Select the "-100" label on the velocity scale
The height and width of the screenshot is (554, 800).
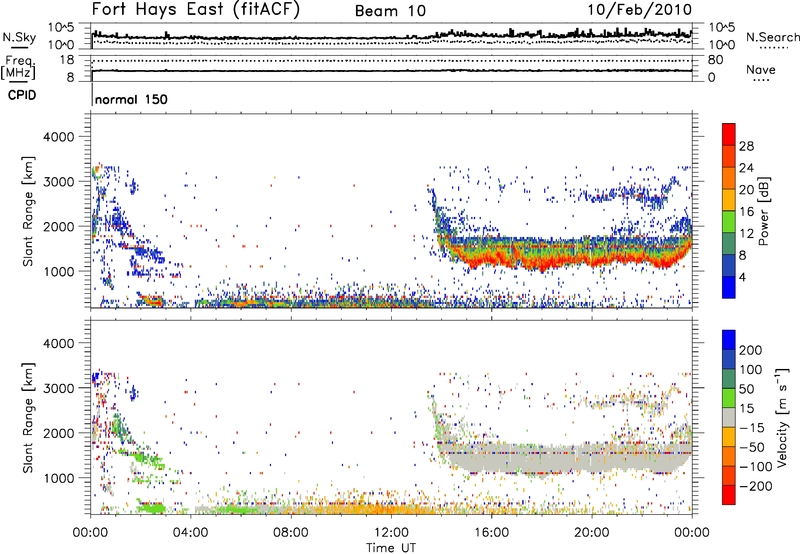[x=755, y=467]
